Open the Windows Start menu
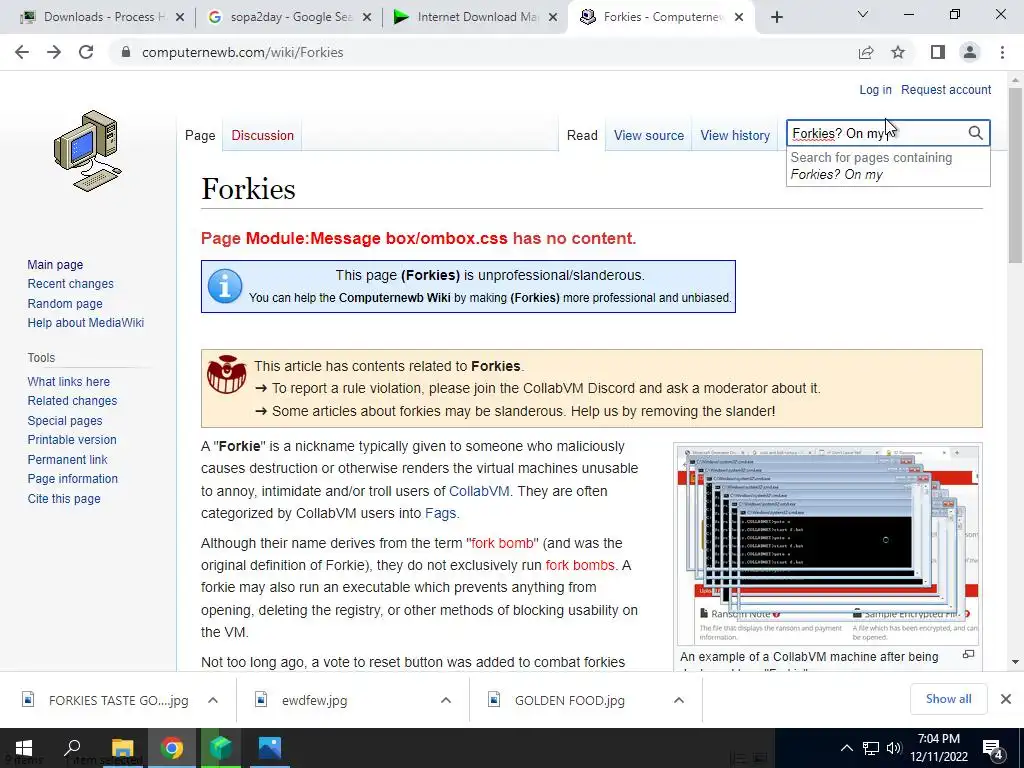 pos(24,748)
